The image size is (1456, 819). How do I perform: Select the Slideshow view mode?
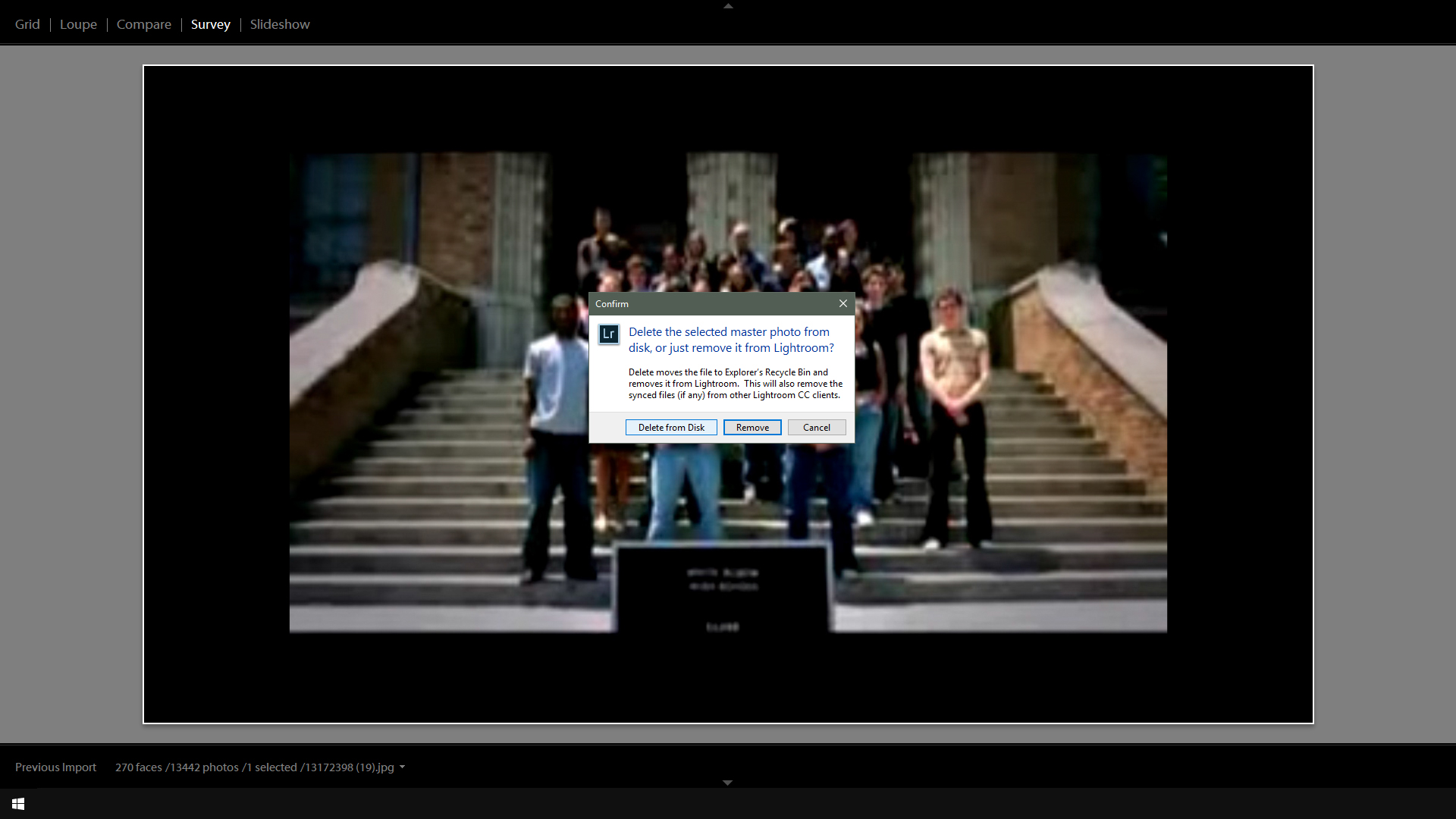(x=279, y=24)
